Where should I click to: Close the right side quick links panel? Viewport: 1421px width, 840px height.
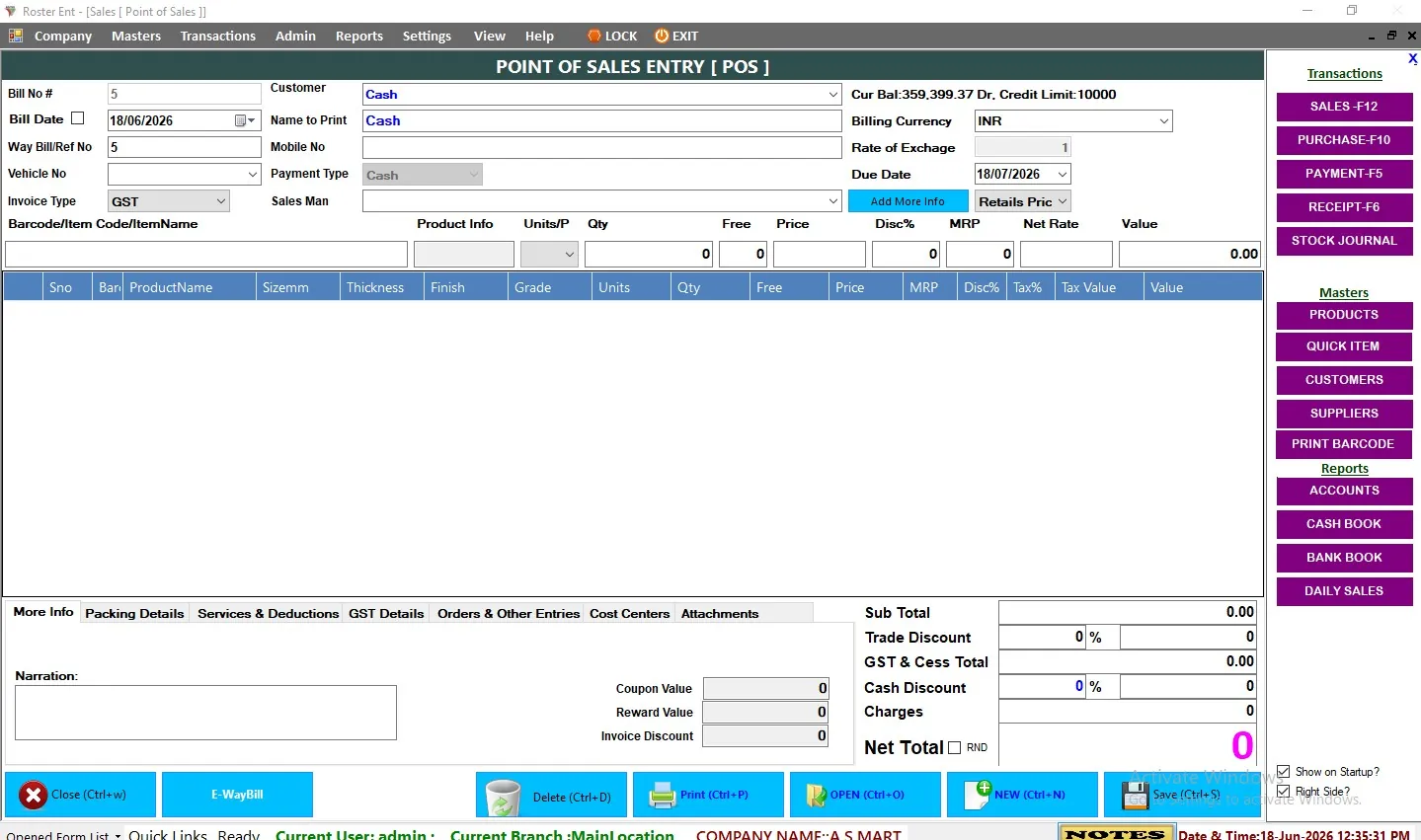(1412, 59)
